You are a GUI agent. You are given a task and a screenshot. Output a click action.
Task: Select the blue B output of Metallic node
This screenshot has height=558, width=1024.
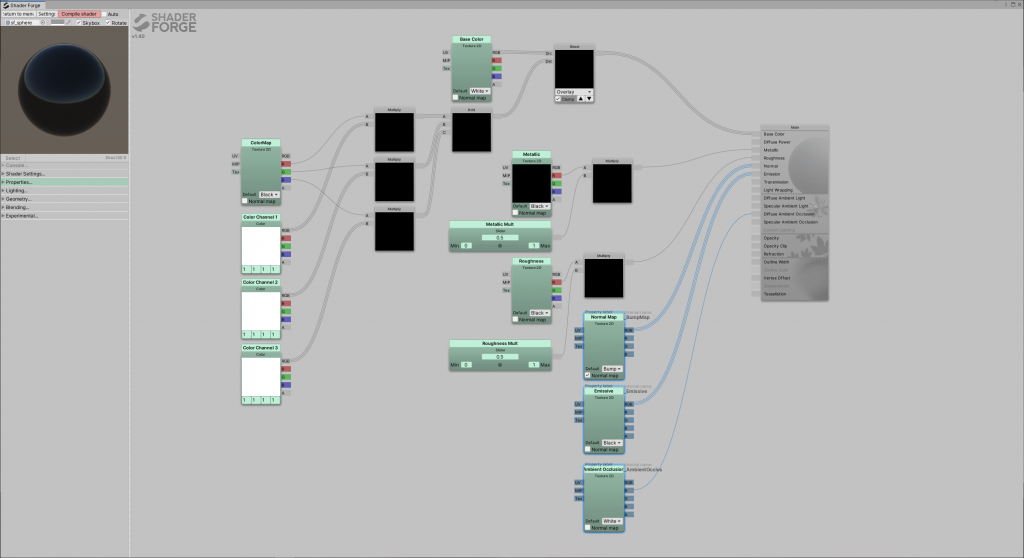pyautogui.click(x=556, y=191)
